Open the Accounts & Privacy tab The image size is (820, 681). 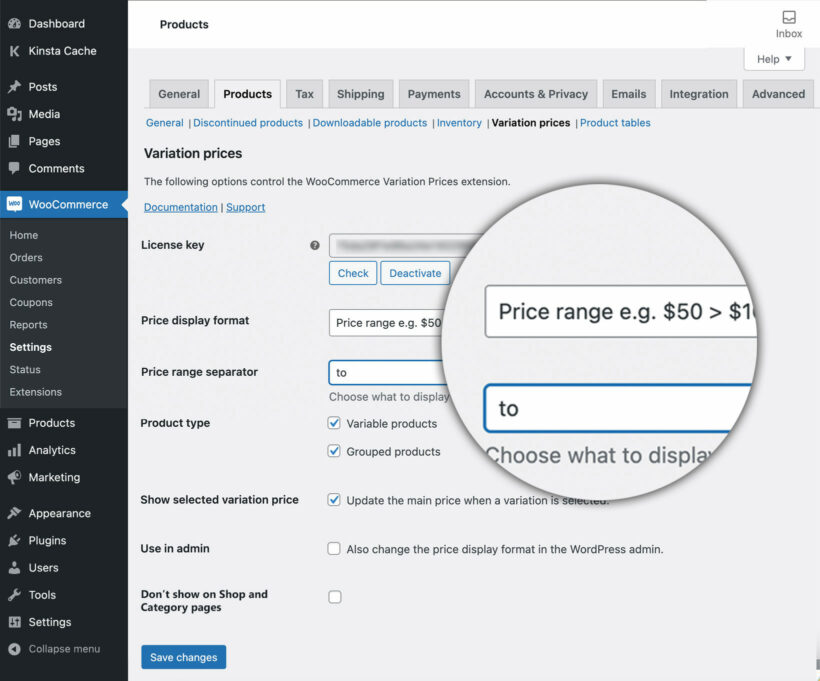[536, 94]
